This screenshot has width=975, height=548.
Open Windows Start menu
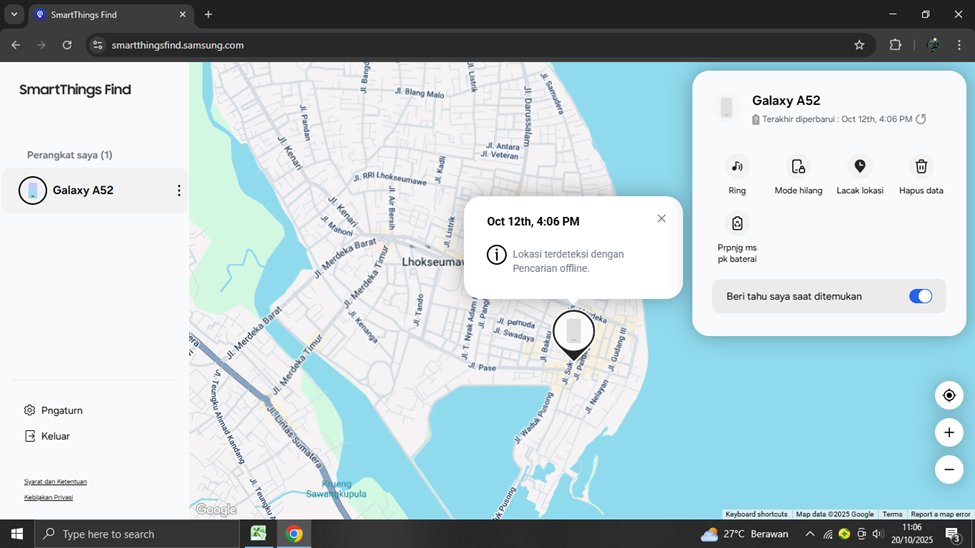[x=17, y=534]
